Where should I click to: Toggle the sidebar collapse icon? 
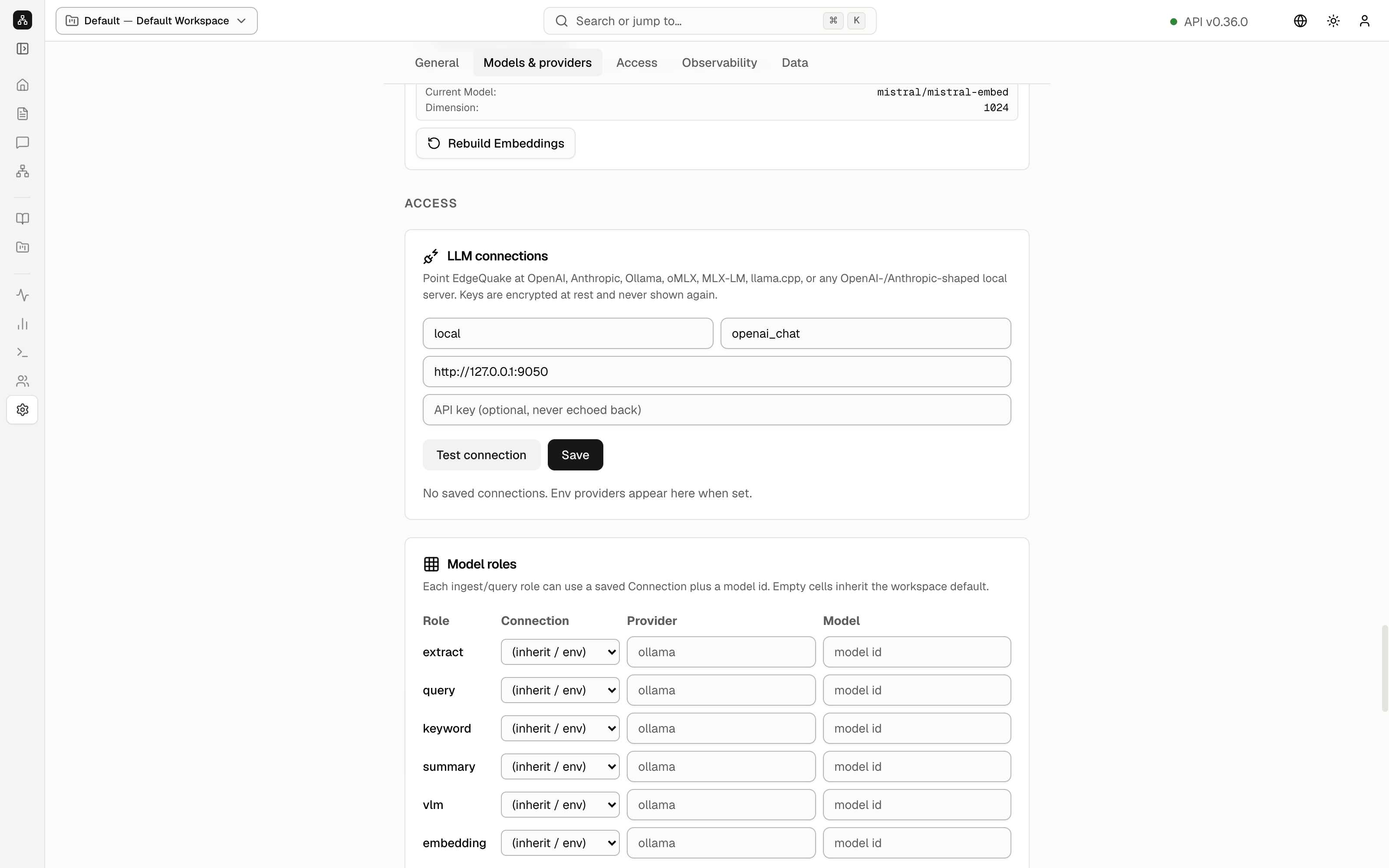(23, 49)
